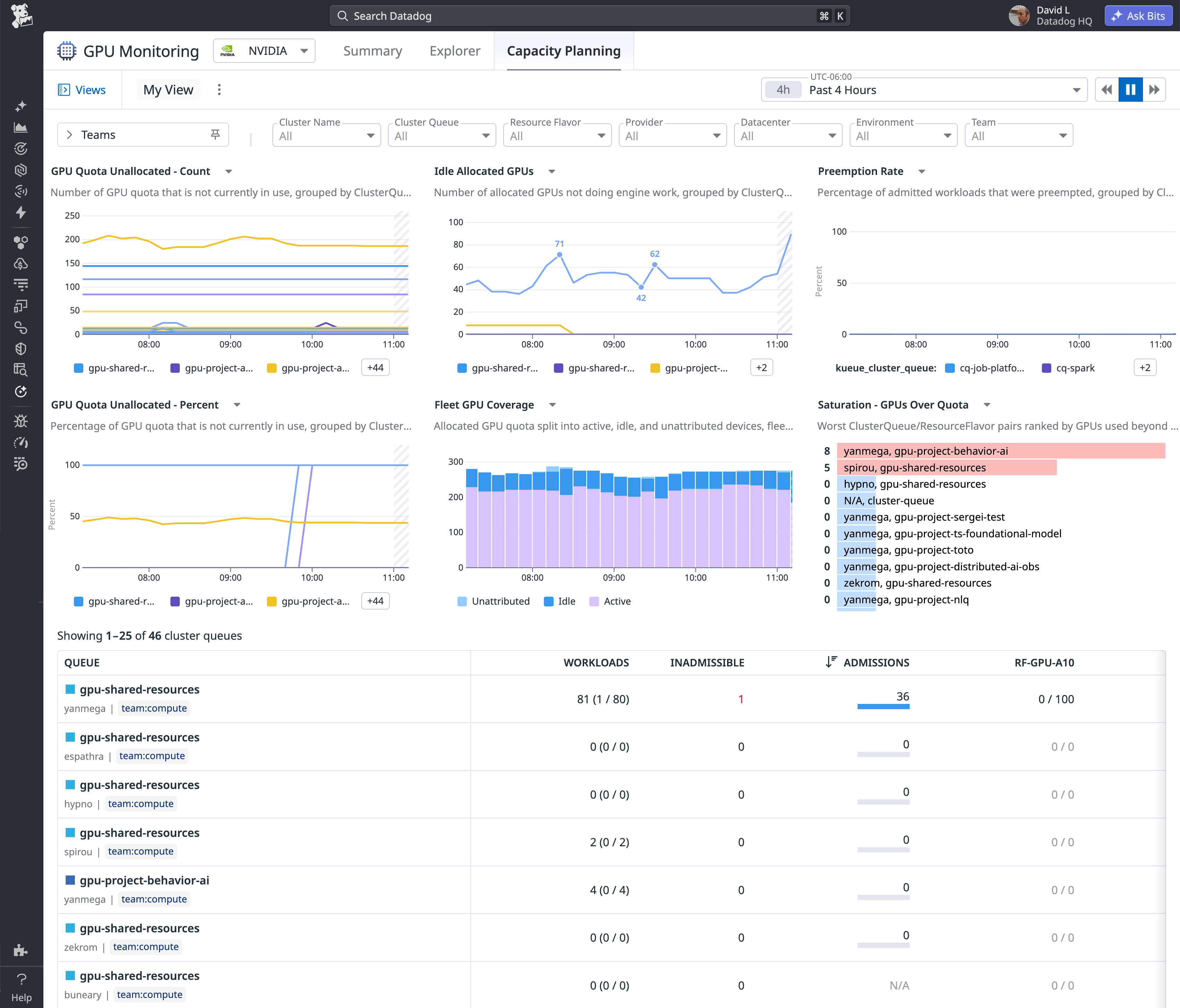Image resolution: width=1180 pixels, height=1008 pixels.
Task: Open the Cluster Name filter dropdown
Action: click(326, 135)
